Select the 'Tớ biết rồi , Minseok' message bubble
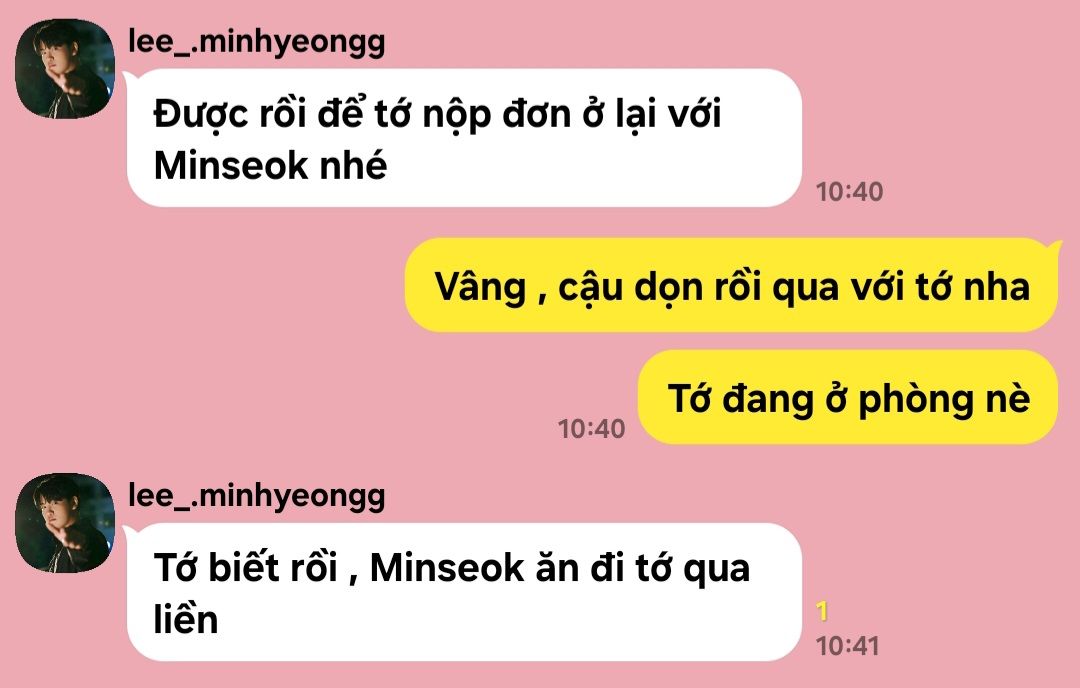 click(464, 592)
